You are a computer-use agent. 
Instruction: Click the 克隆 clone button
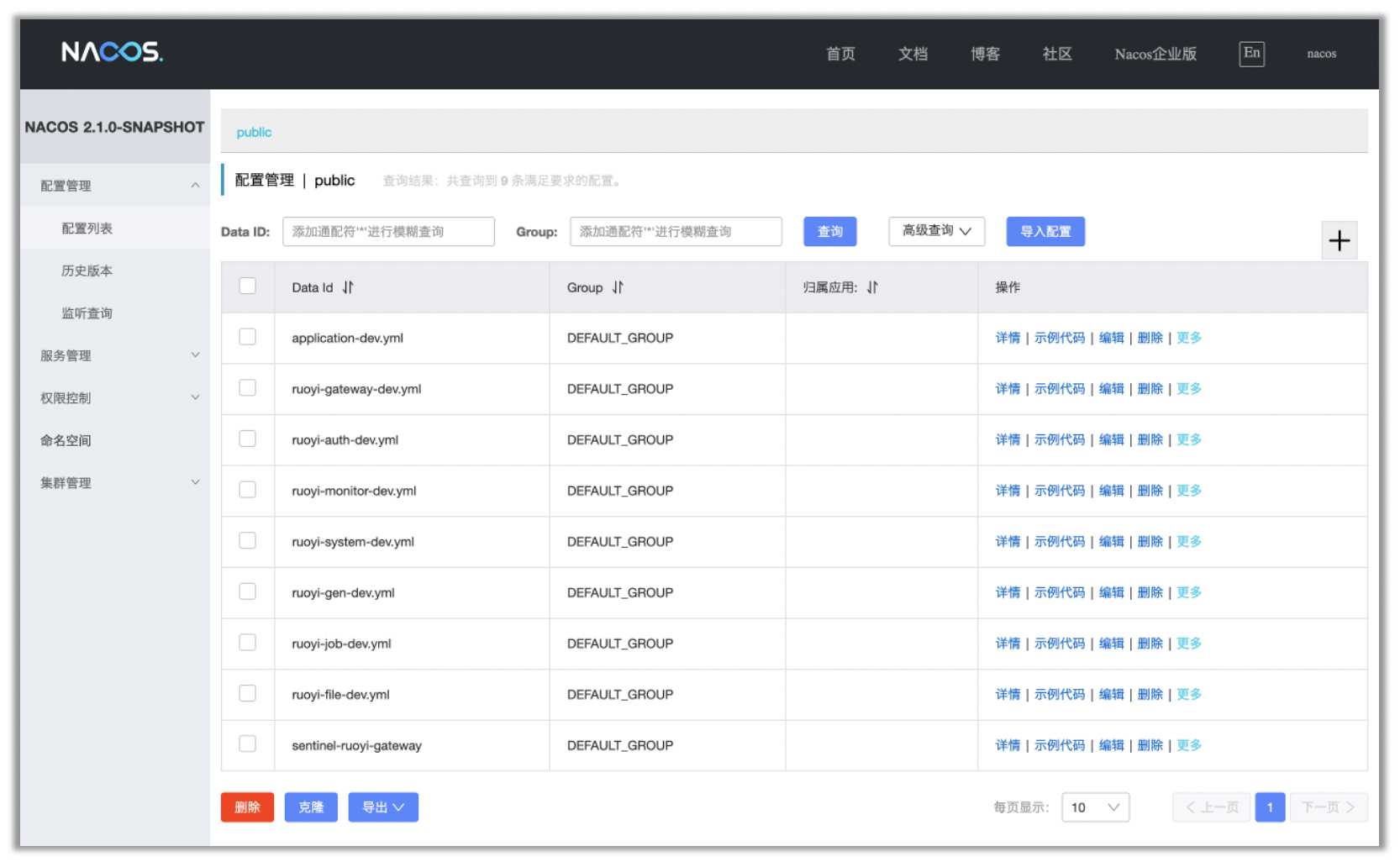pos(311,807)
